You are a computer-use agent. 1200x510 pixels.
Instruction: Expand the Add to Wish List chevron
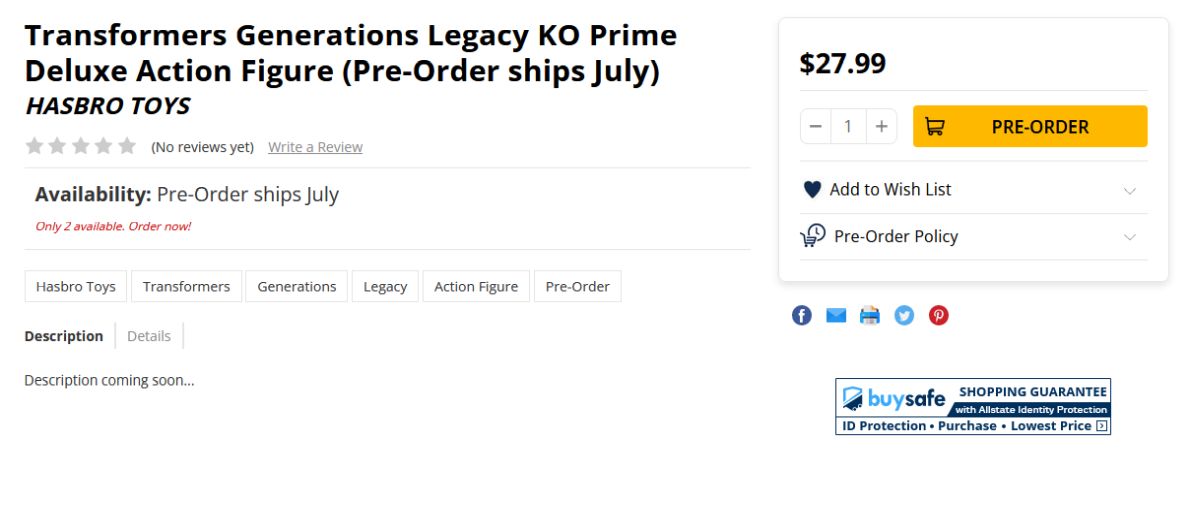[1130, 190]
